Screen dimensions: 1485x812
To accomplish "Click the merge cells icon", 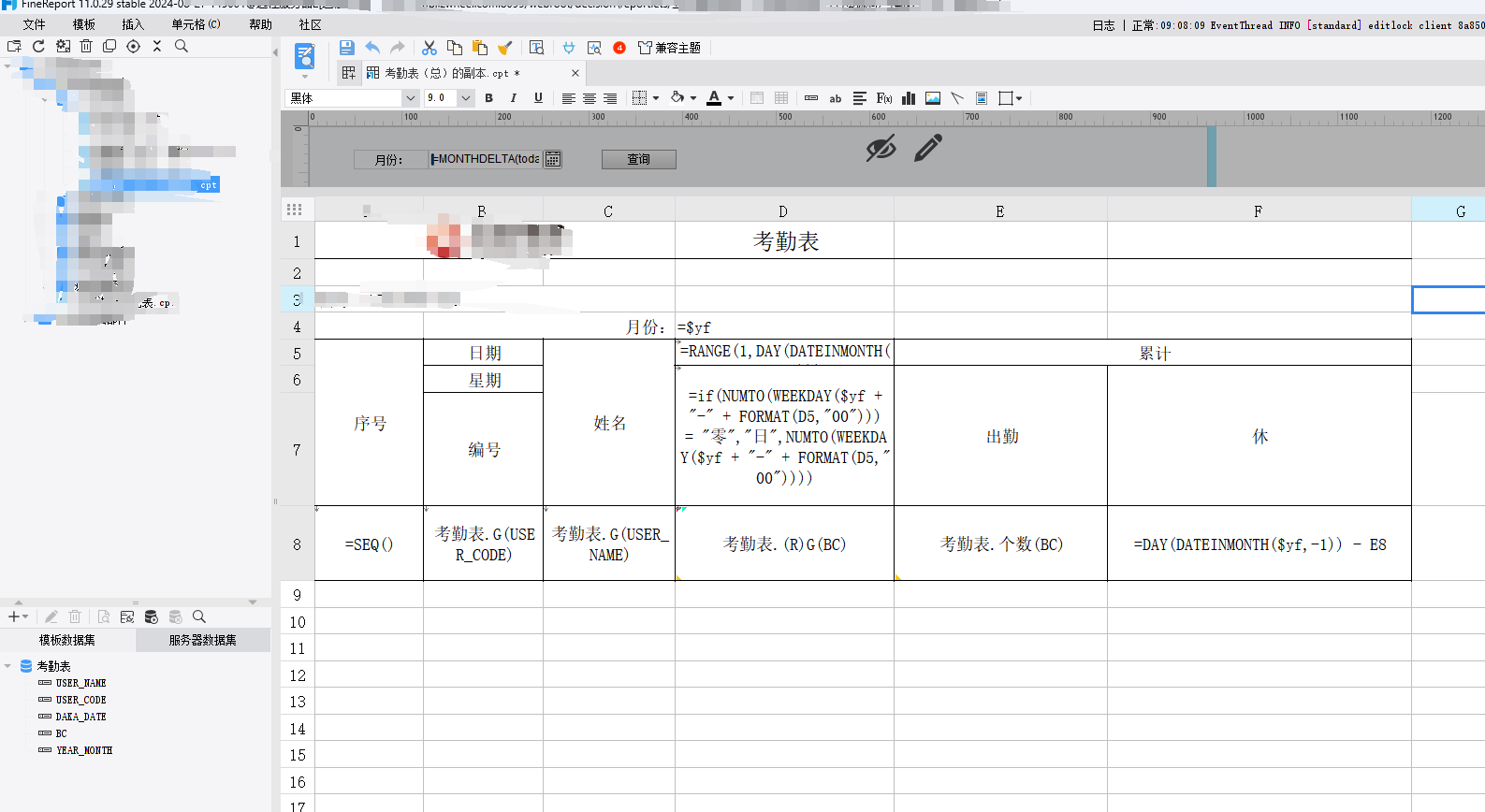I will coord(757,98).
